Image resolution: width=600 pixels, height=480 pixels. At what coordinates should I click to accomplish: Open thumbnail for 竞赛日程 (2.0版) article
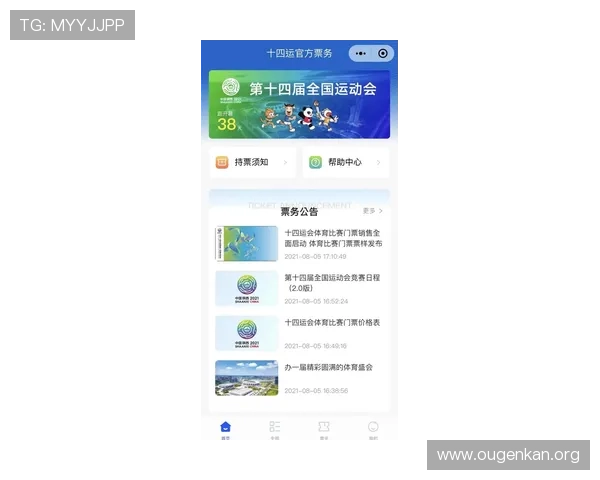pos(247,288)
